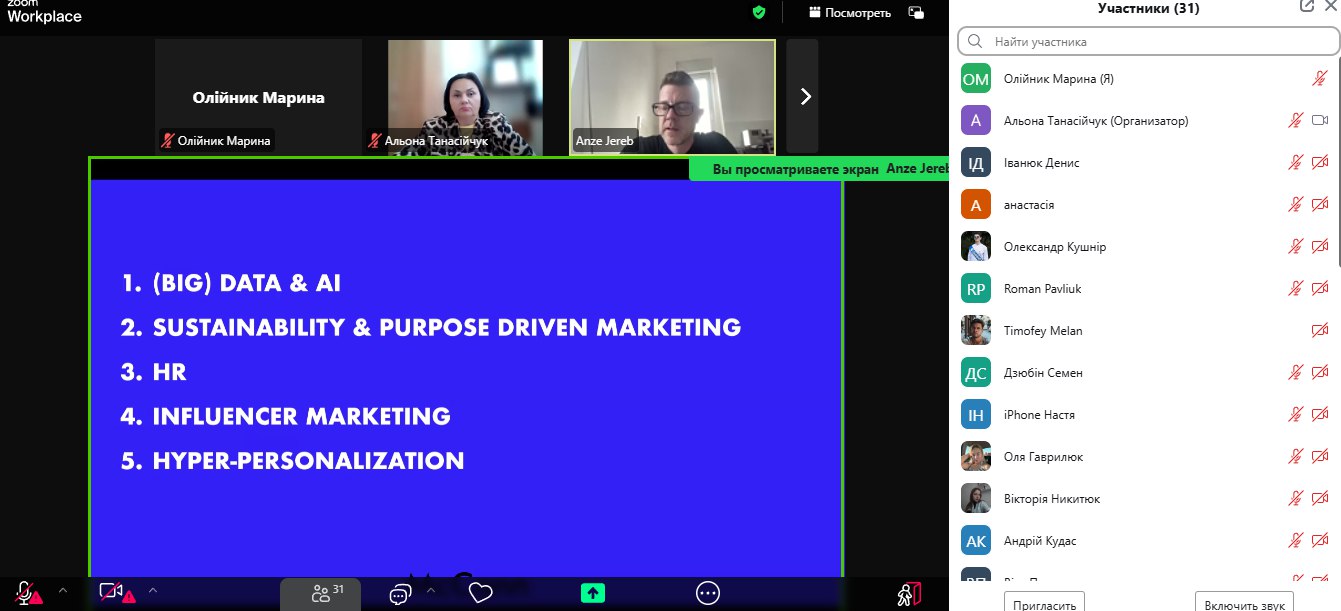1341x611 pixels.
Task: Click the green share screen icon
Action: [593, 593]
